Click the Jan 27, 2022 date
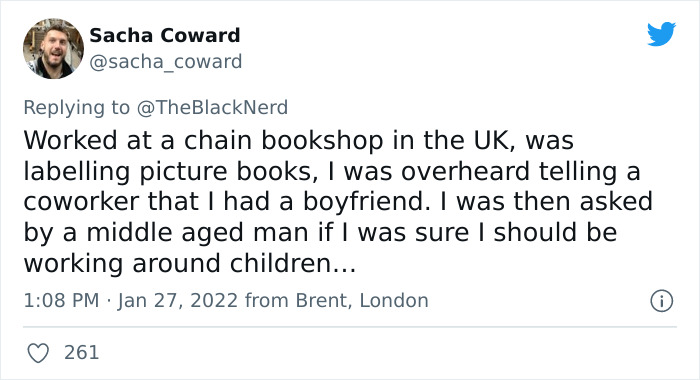This screenshot has width=700, height=380. [178, 301]
